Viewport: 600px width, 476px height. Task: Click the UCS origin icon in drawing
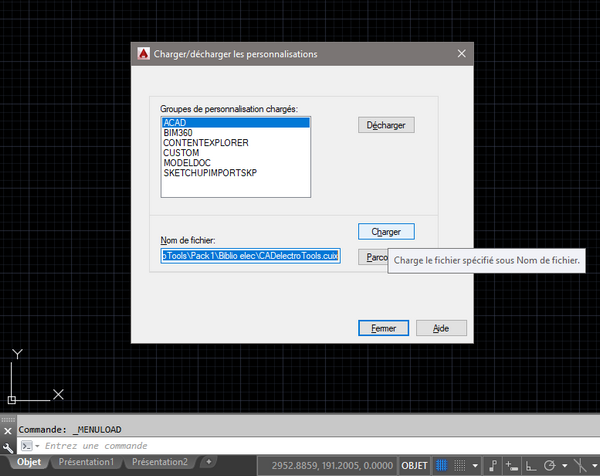click(12, 400)
